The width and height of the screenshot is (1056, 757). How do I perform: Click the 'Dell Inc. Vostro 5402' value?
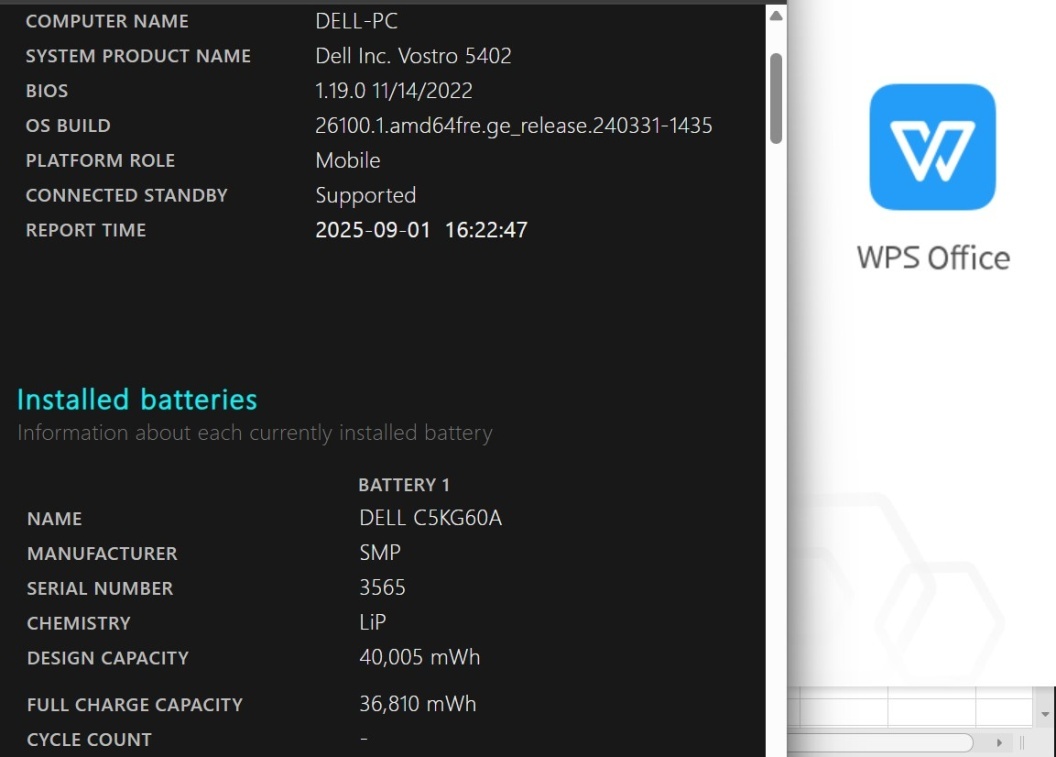414,56
